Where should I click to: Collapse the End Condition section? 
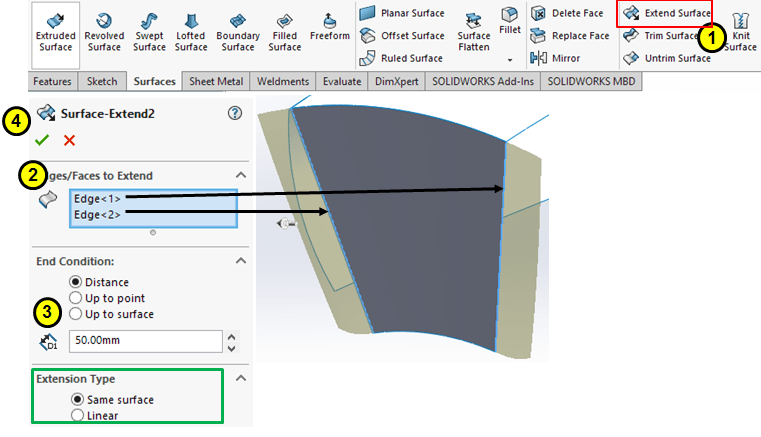(x=240, y=261)
